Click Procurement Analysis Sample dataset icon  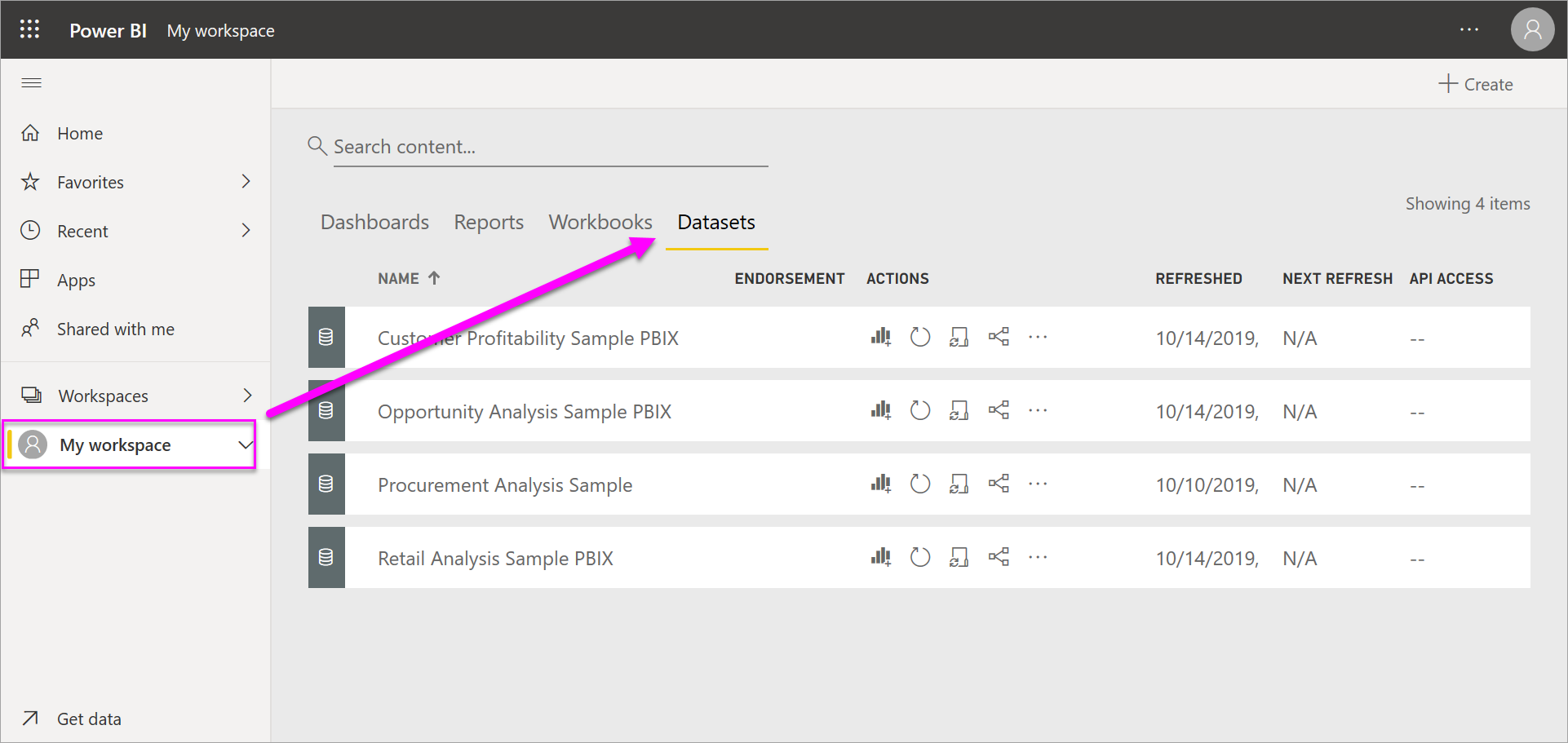click(326, 484)
